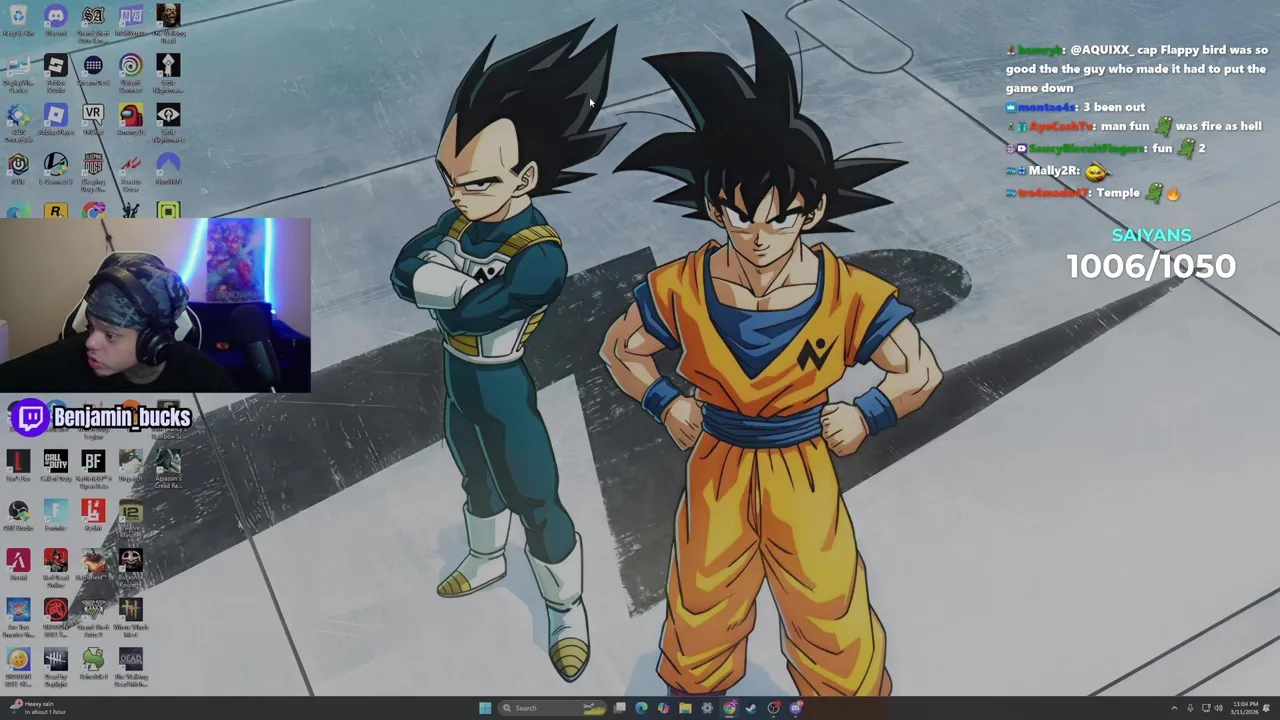1280x720 pixels.
Task: Open Task View on the taskbar
Action: 620,708
